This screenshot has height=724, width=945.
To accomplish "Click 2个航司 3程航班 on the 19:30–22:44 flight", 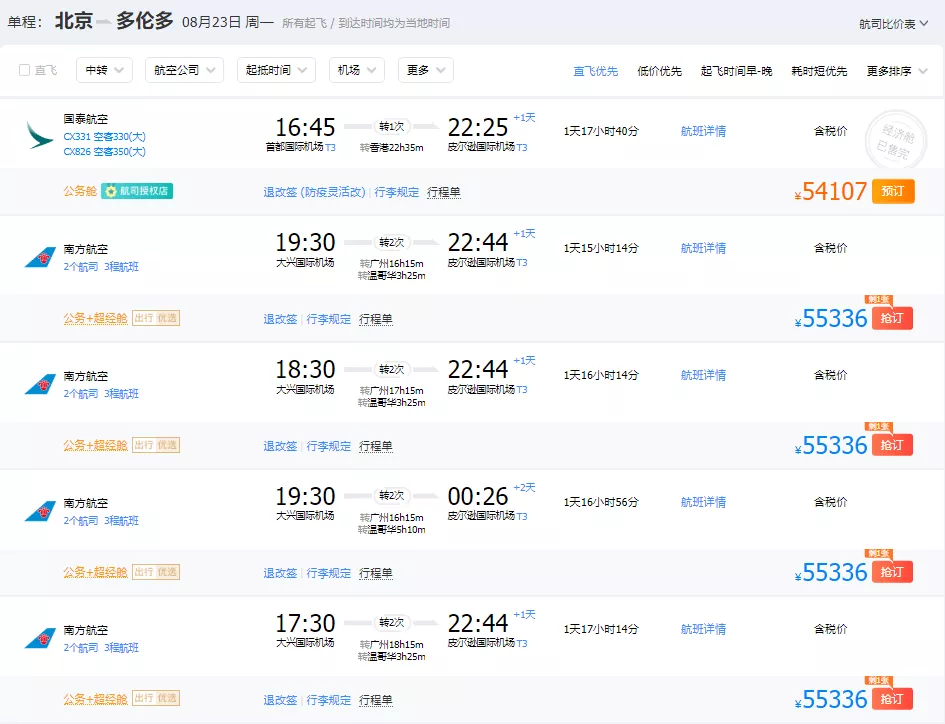I will [101, 266].
